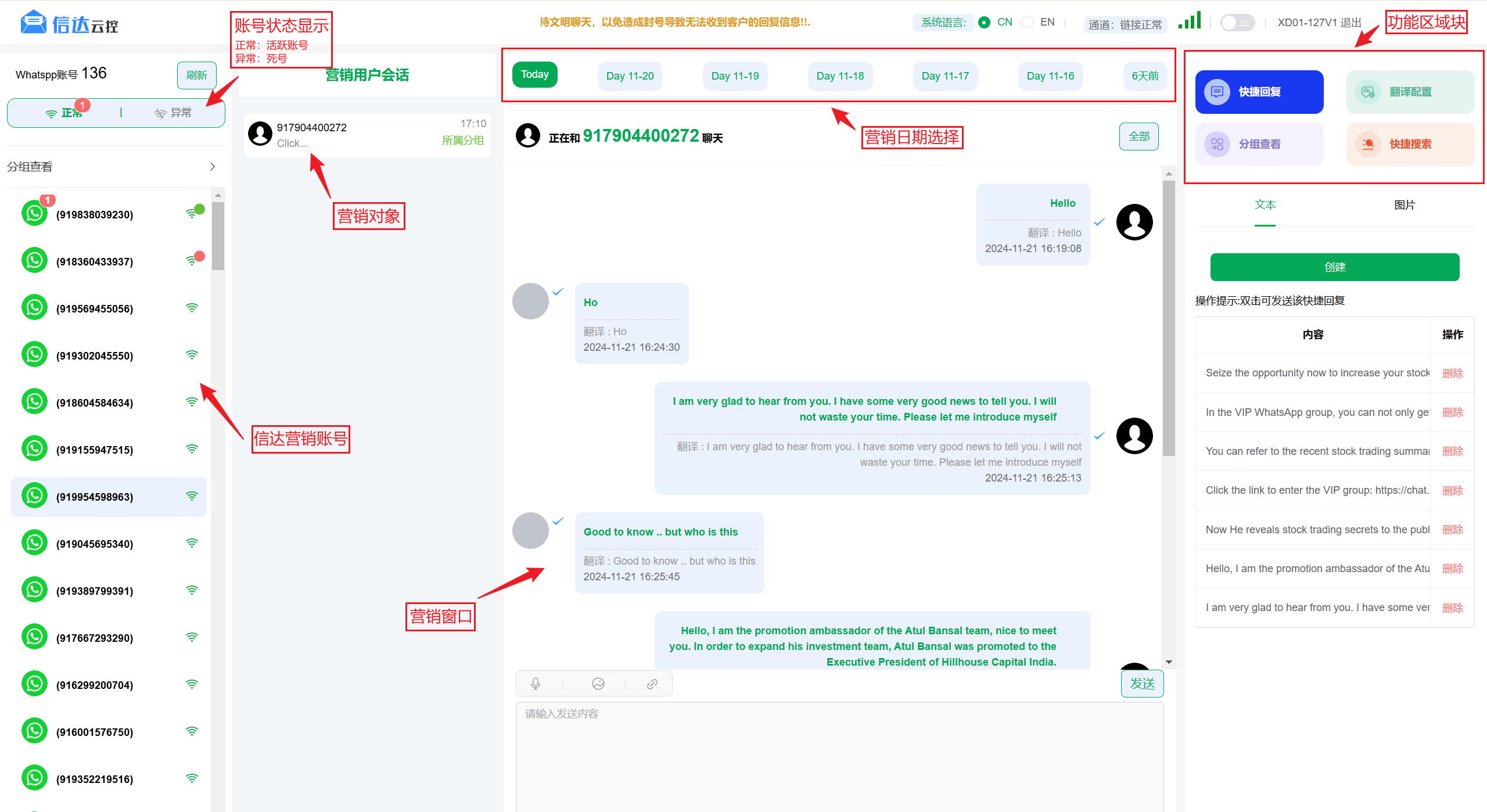Delete 'In the VIP WhatsApp group' reply

(x=1452, y=412)
